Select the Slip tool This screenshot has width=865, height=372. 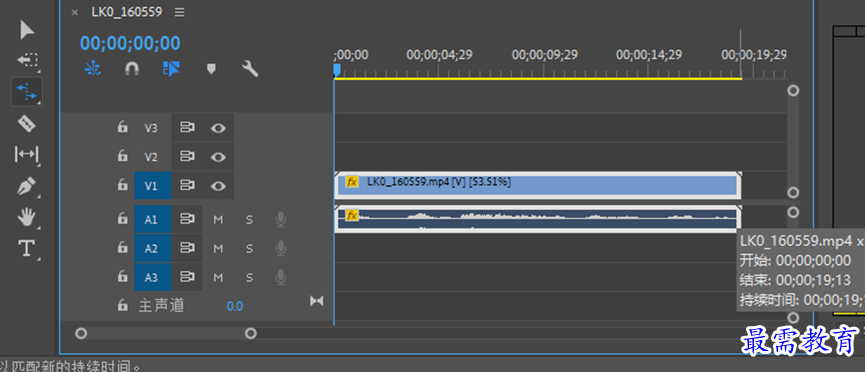coord(26,155)
